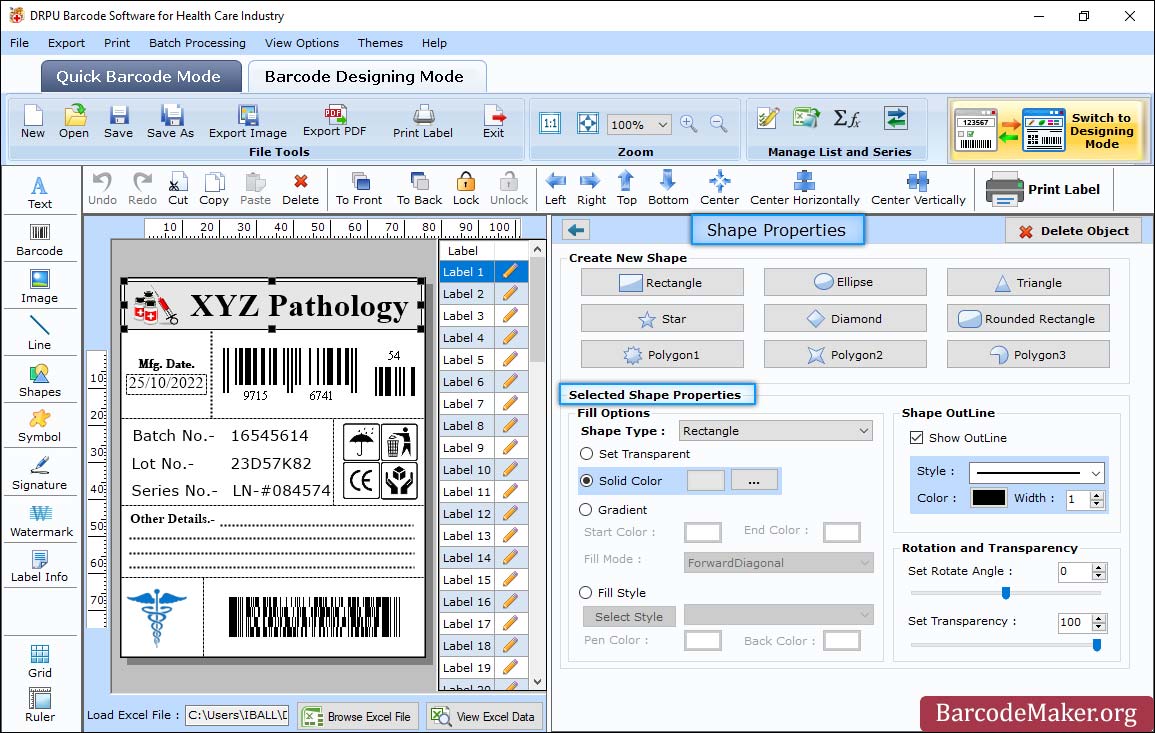
Task: Click Export Image in File Tools
Action: point(248,122)
